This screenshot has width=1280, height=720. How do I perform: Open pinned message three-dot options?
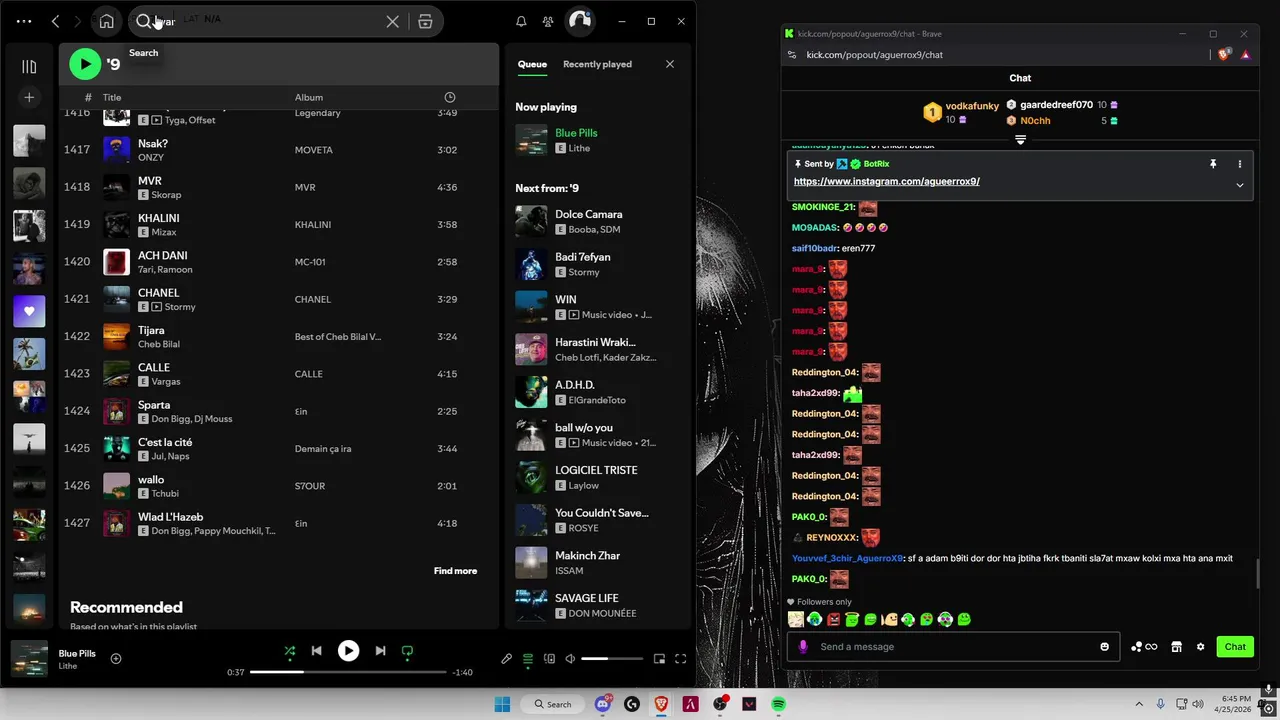[x=1240, y=164]
